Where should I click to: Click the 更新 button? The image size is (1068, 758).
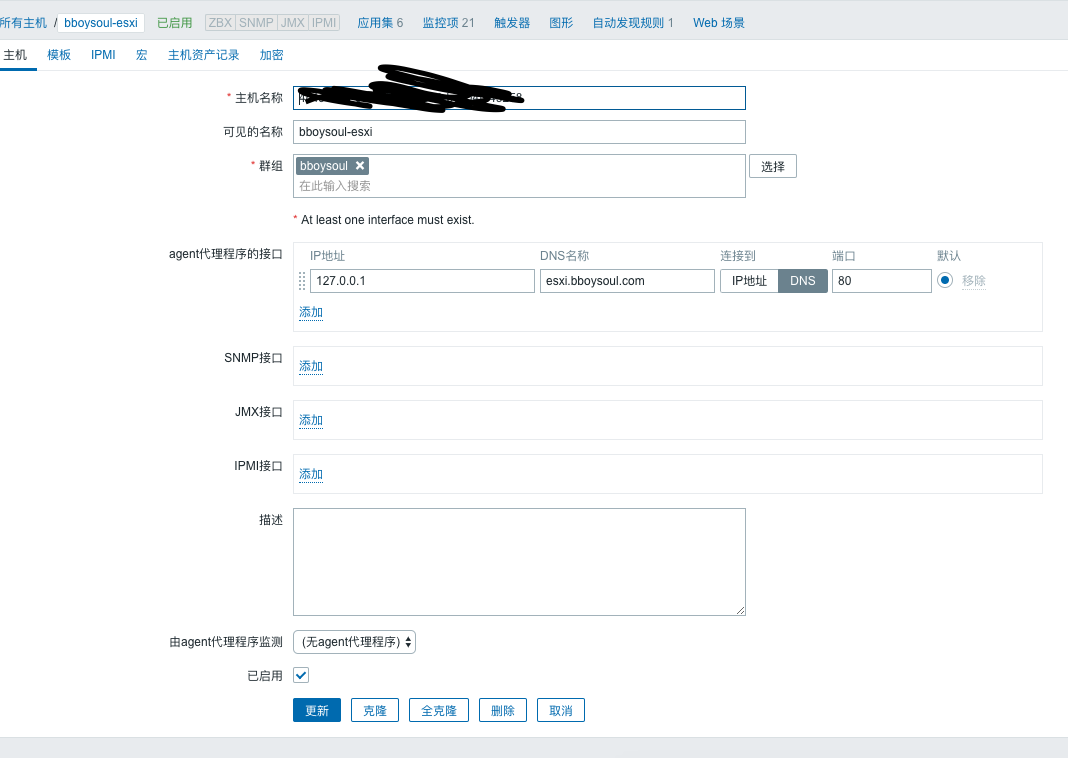(x=316, y=710)
